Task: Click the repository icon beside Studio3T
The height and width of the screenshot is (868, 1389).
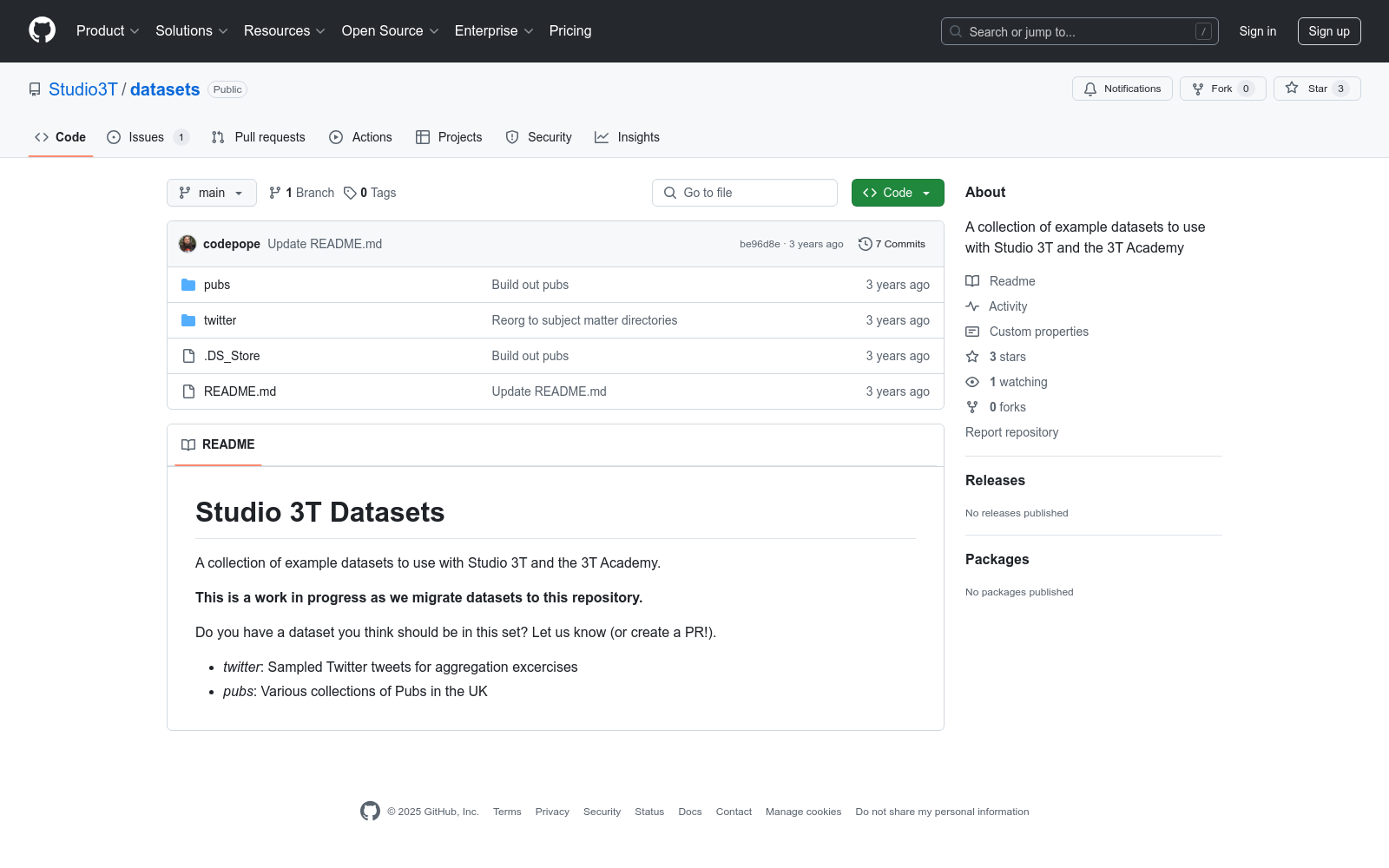Action: (x=35, y=89)
